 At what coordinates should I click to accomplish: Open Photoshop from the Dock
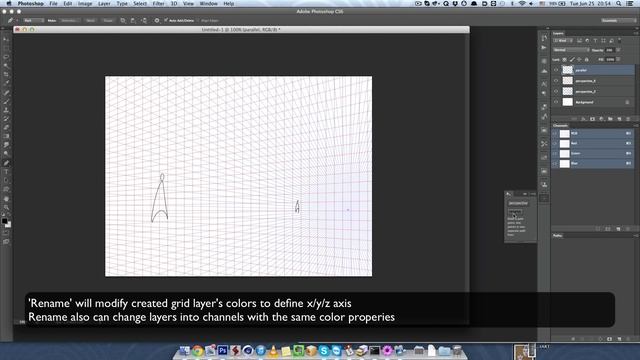tap(222, 350)
